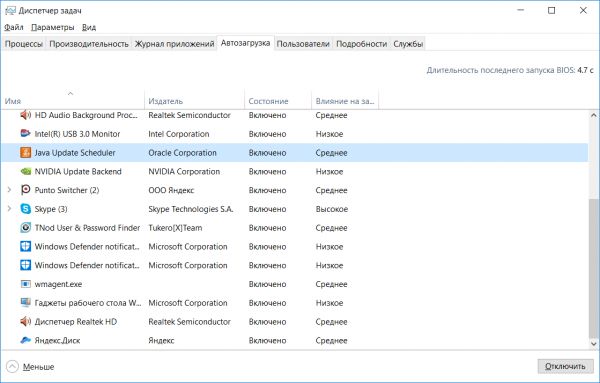Click the HD Audio Background Process speaker icon
The height and width of the screenshot is (383, 600).
[x=25, y=115]
